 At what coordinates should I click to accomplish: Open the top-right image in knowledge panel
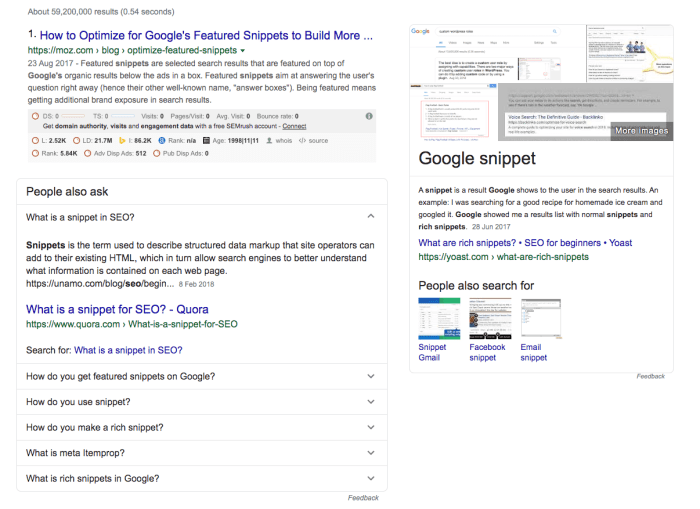(x=629, y=54)
